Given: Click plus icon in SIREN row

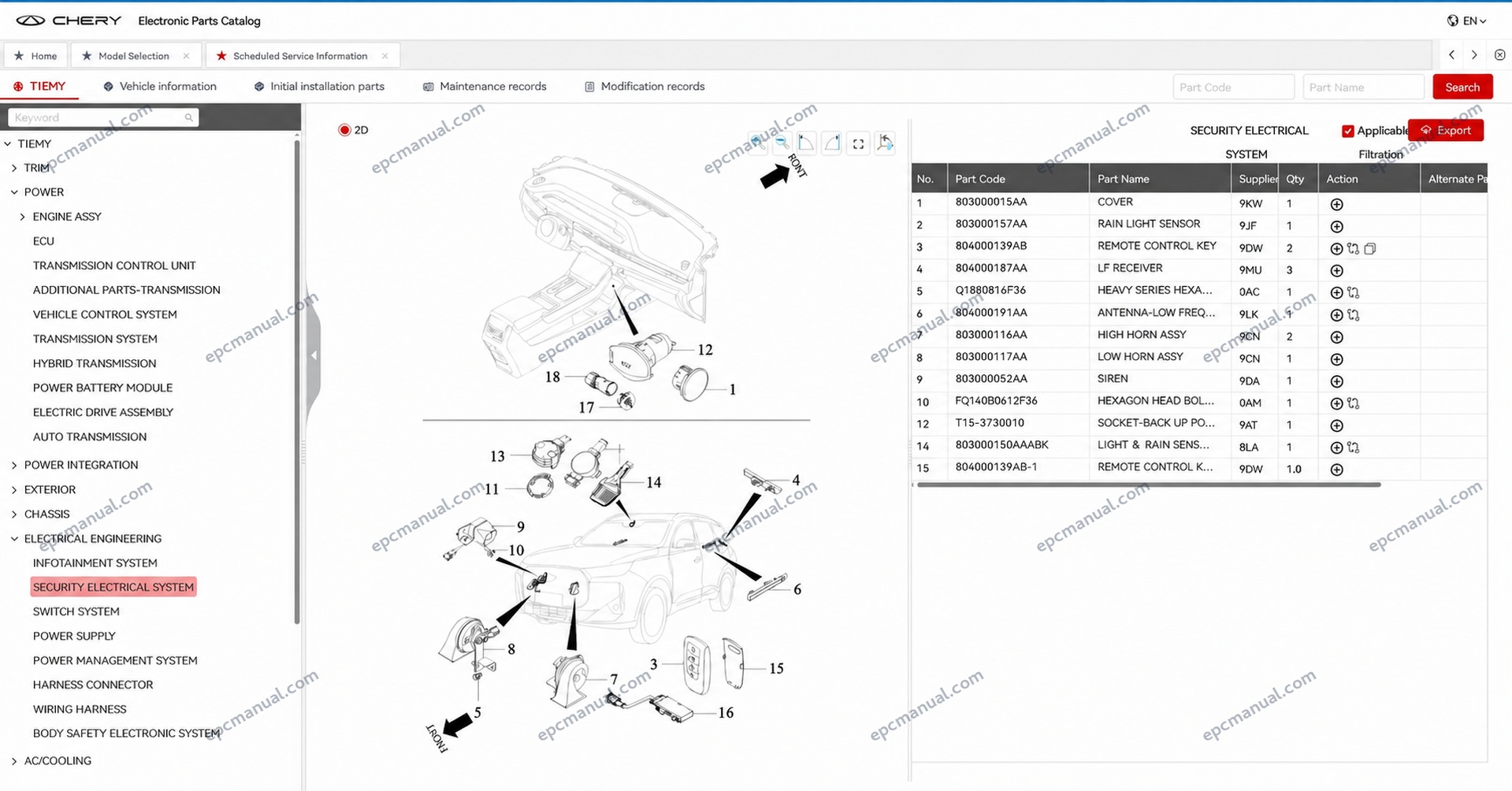Looking at the screenshot, I should pos(1336,381).
